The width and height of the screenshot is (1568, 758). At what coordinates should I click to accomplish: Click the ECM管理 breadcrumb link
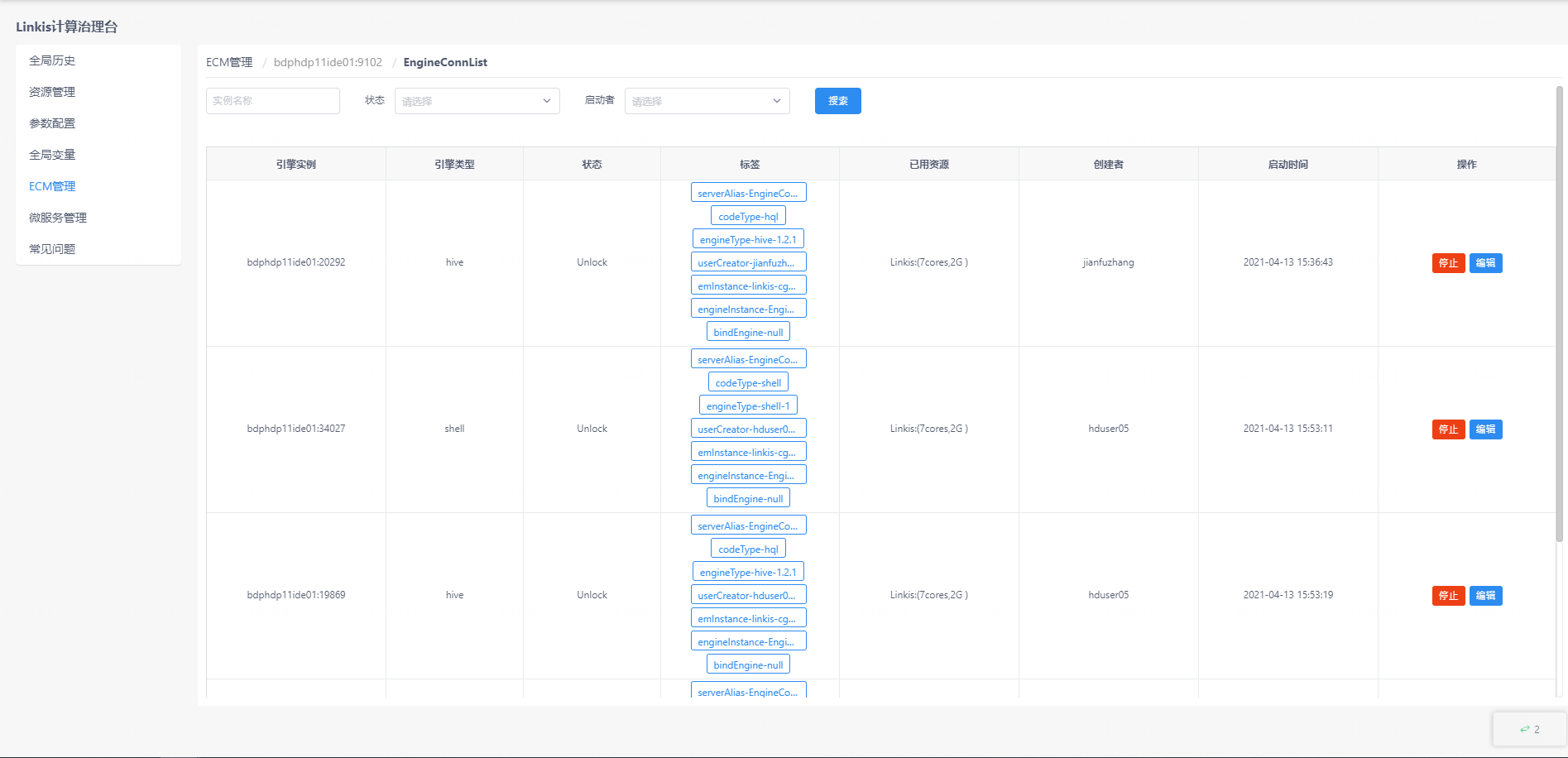pos(229,62)
